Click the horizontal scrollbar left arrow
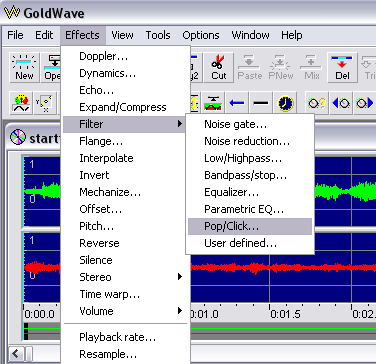This screenshot has width=376, height=364. (15, 353)
